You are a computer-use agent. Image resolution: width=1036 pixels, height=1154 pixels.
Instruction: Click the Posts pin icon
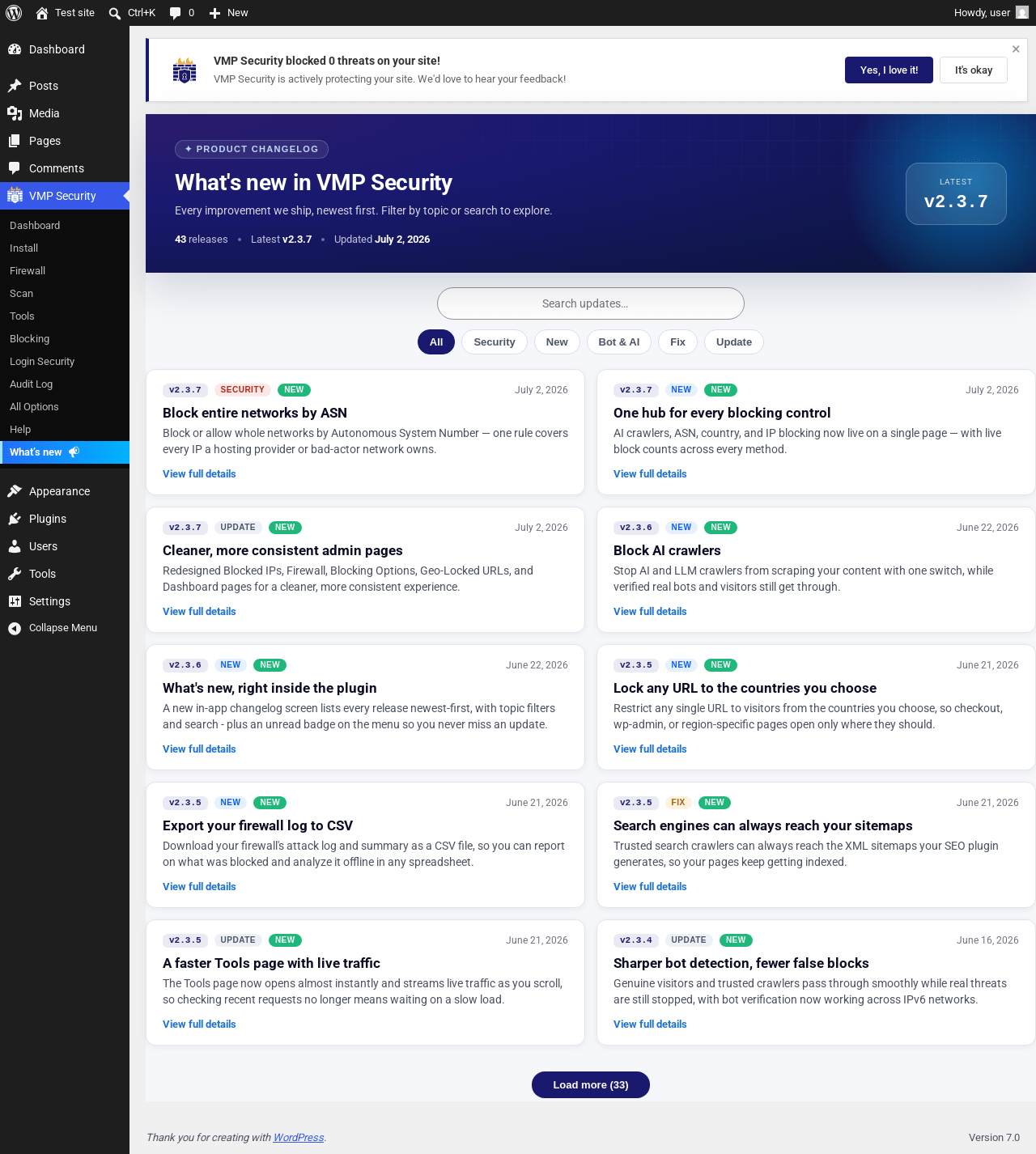coord(15,86)
